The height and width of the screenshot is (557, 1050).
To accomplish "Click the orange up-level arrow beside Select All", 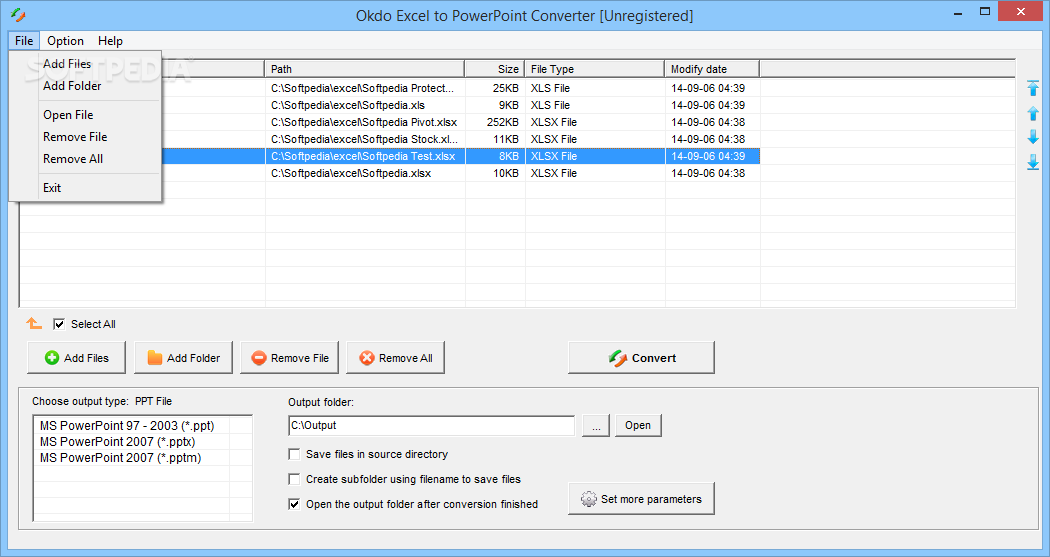I will [x=34, y=324].
